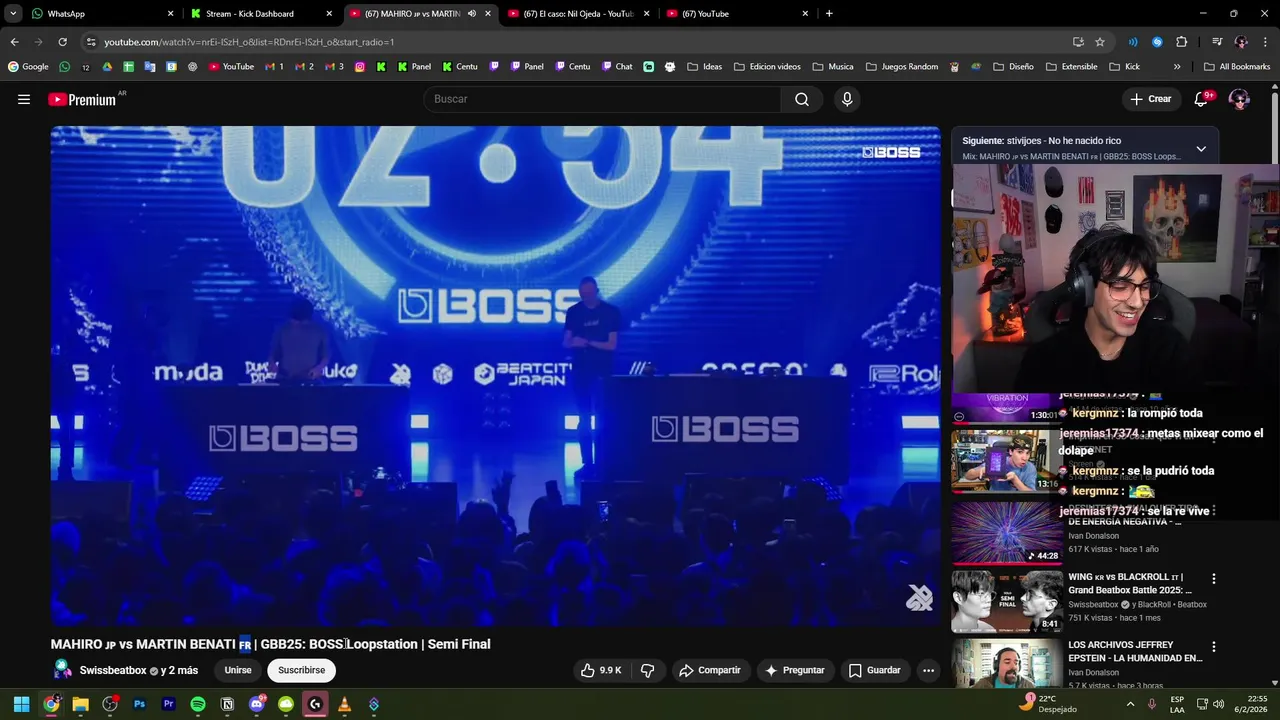This screenshot has width=1280, height=720.
Task: Open options for WING vs BLACKROLL video
Action: click(1214, 578)
